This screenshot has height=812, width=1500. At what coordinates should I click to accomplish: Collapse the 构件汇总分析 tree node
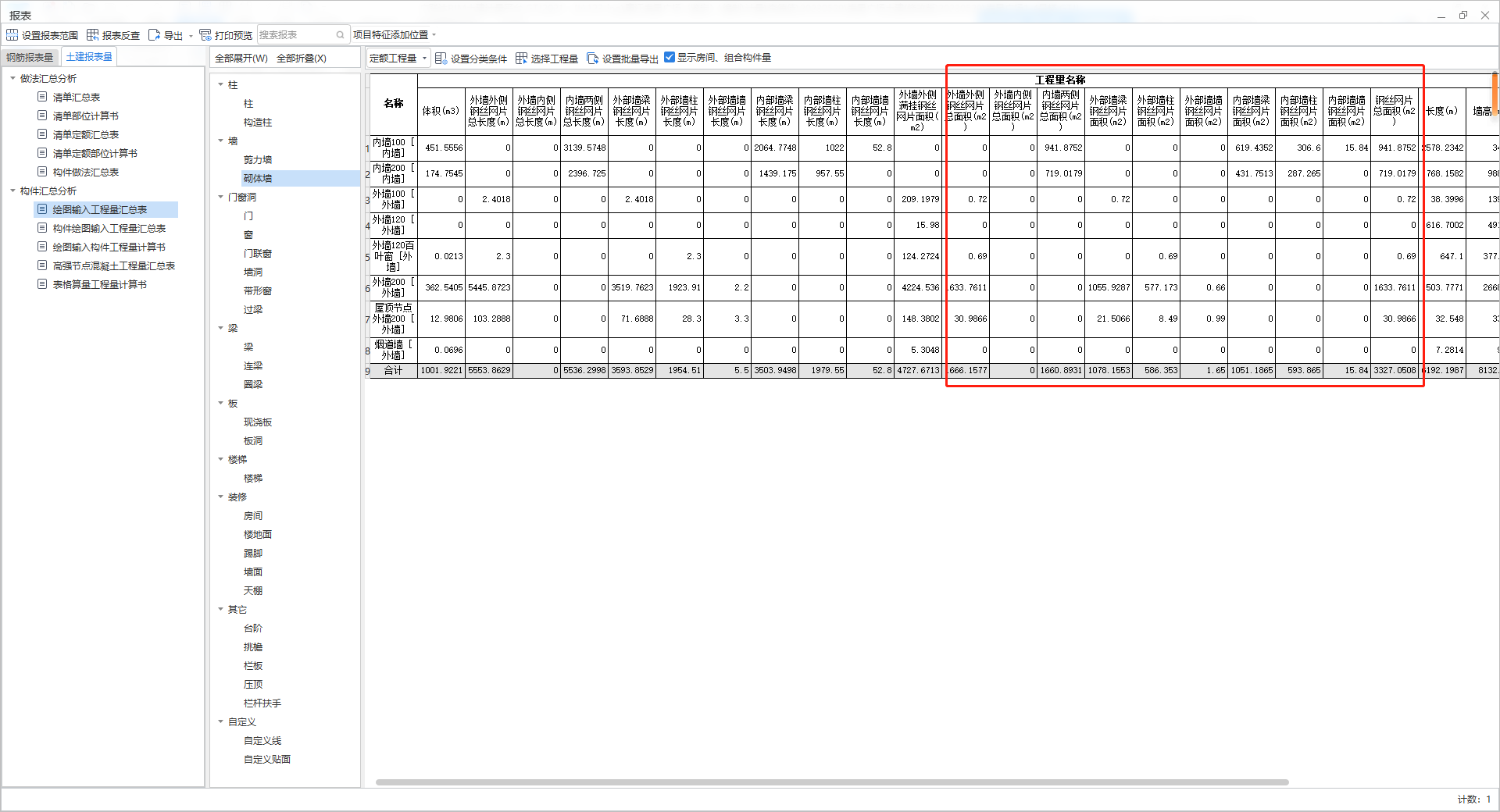pyautogui.click(x=12, y=191)
